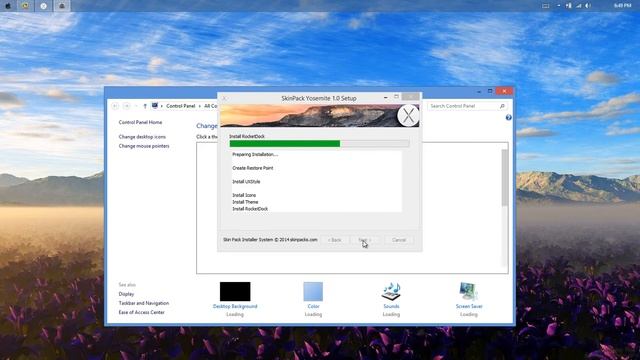Viewport: 640px width, 360px height.
Task: Select Install RocketDock line in log list
Action: tap(250, 209)
